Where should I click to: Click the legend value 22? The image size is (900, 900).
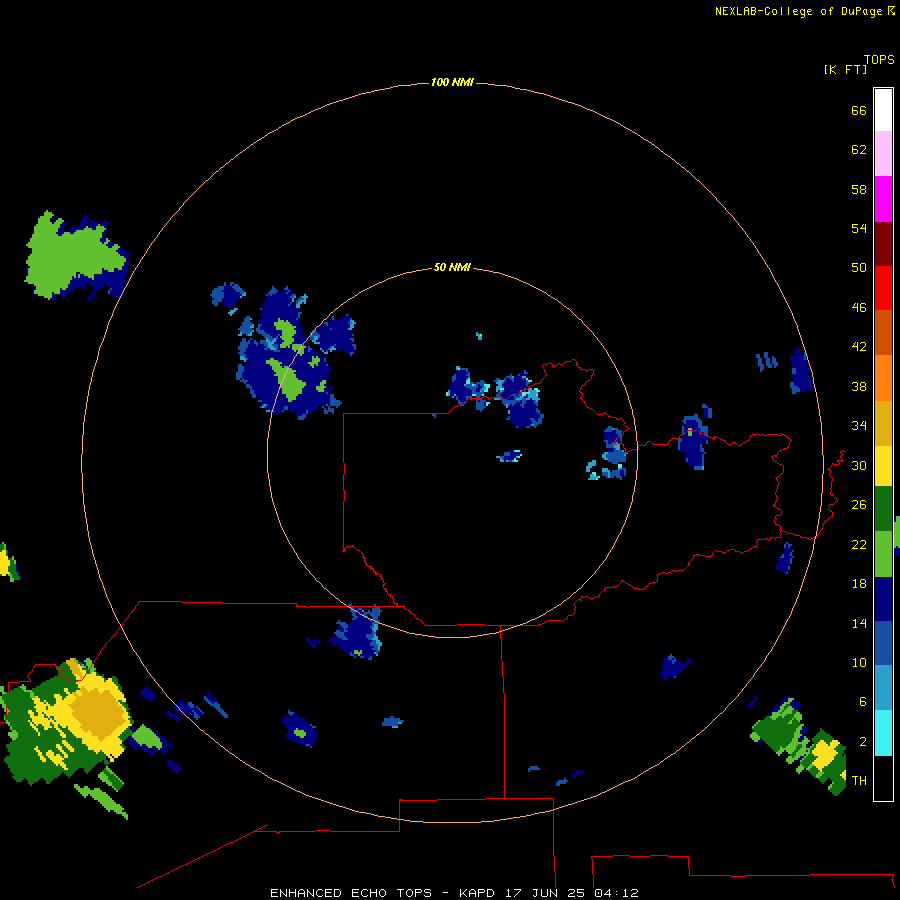pyautogui.click(x=859, y=544)
